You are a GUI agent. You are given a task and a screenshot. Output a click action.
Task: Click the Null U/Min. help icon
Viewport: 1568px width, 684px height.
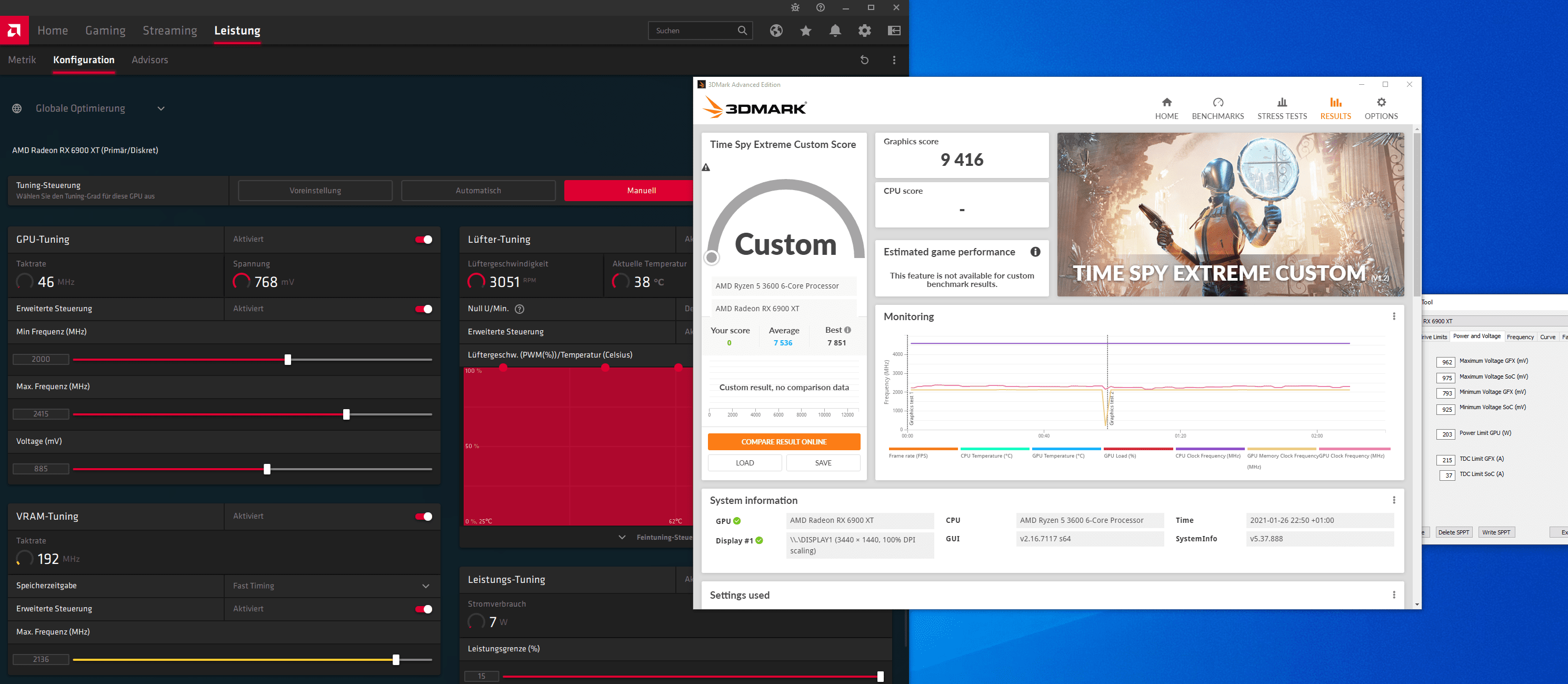pos(519,309)
